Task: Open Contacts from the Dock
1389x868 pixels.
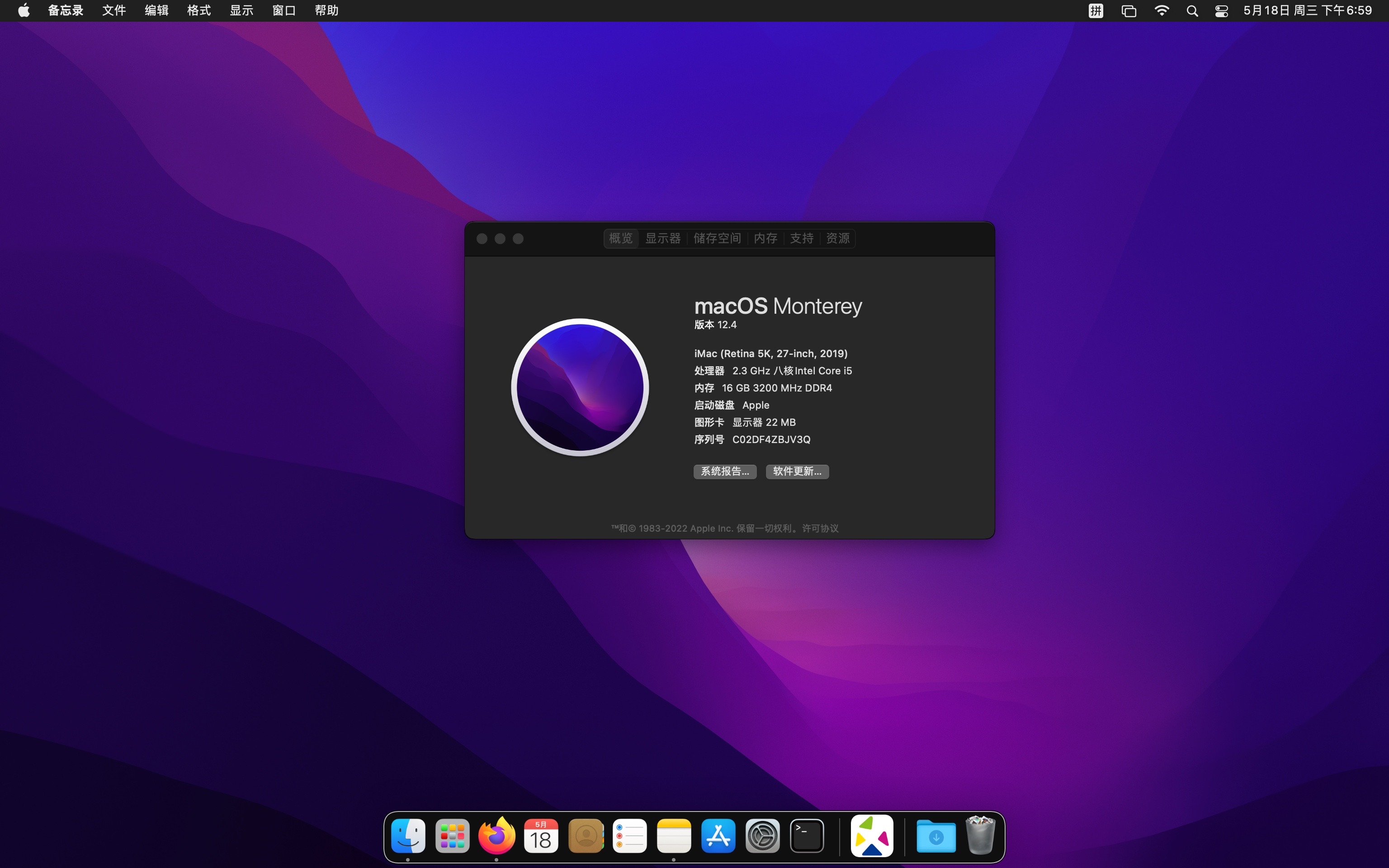Action: click(x=586, y=836)
